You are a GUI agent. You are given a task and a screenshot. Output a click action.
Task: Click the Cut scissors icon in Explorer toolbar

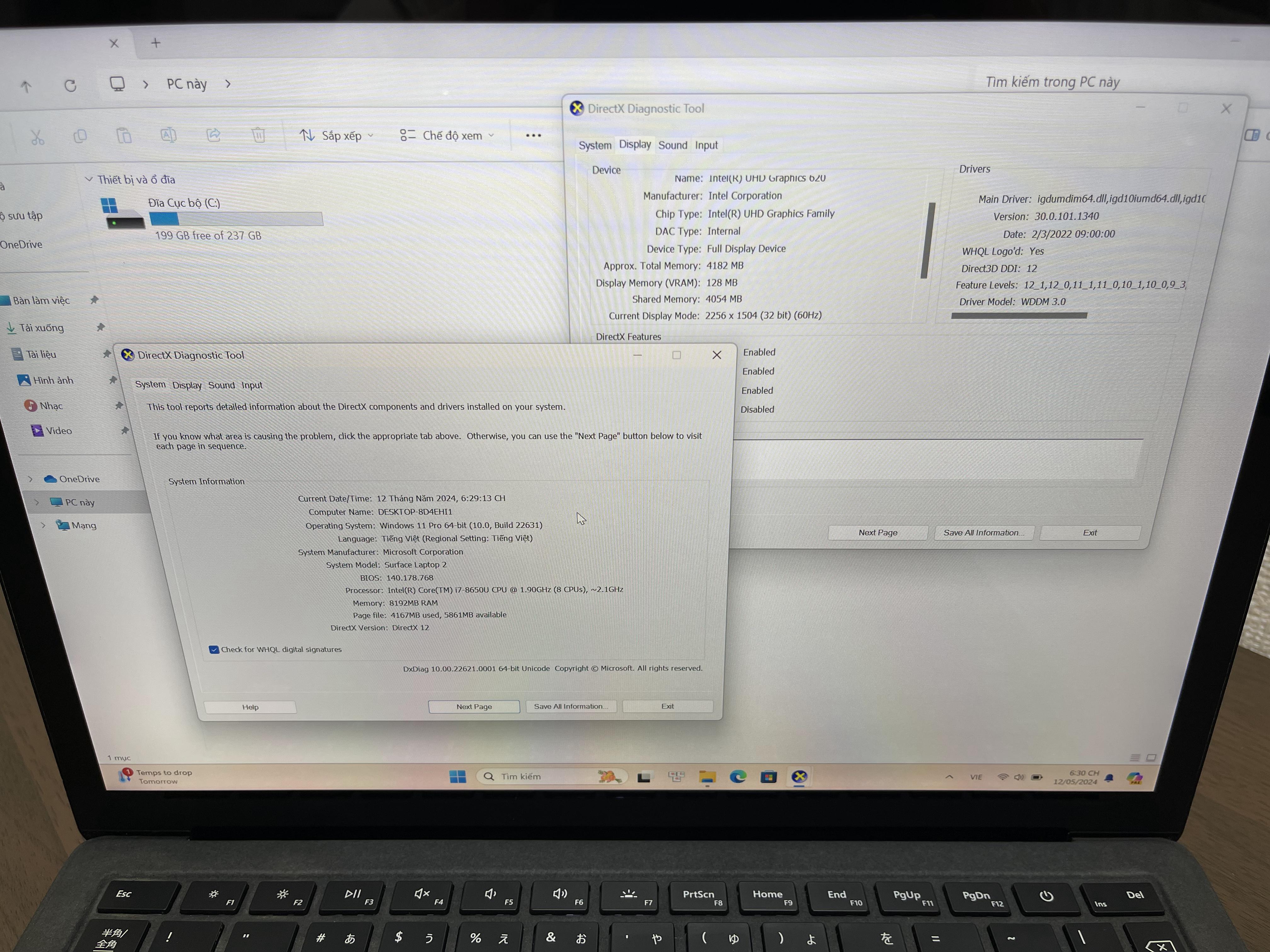[x=37, y=137]
